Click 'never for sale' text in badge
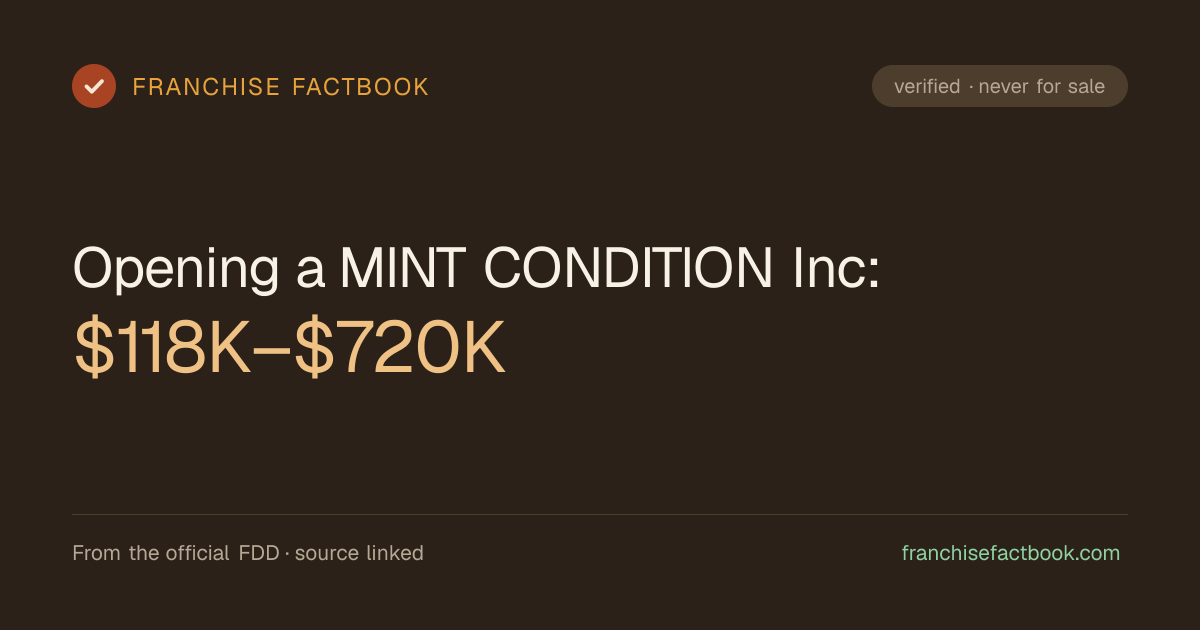This screenshot has width=1200, height=630. pos(1042,87)
